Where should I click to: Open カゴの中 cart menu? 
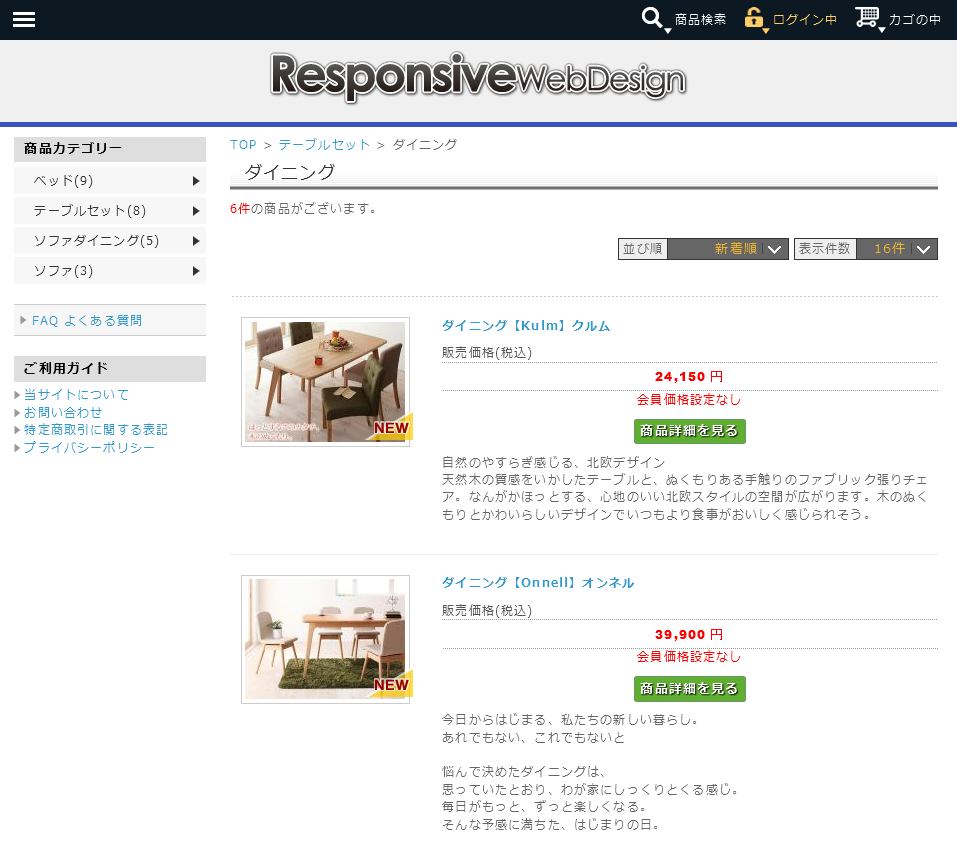[x=914, y=20]
